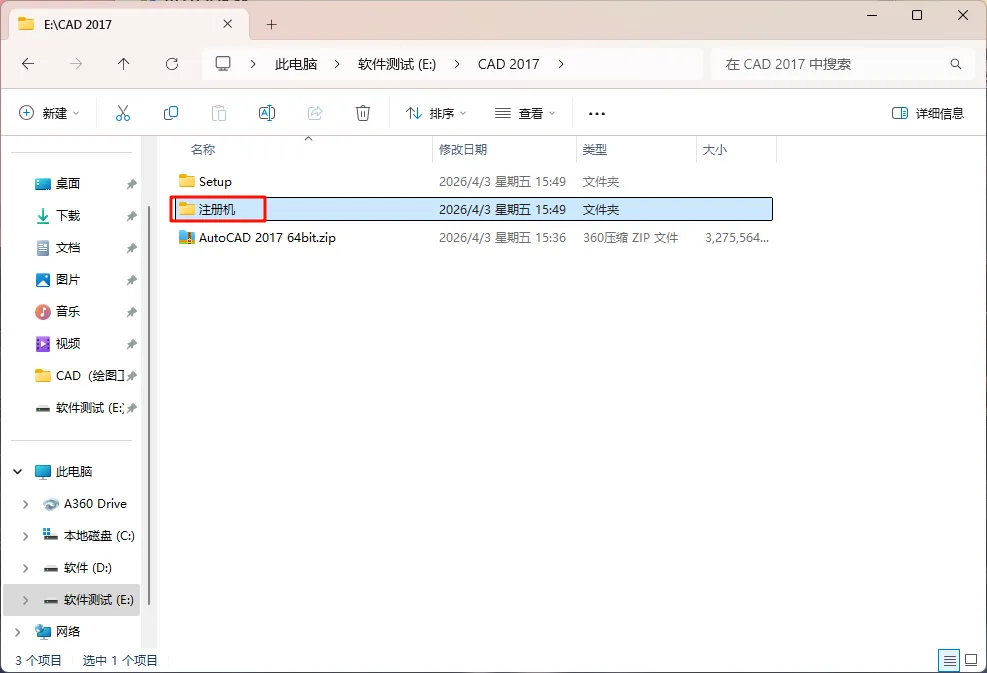The width and height of the screenshot is (987, 673).
Task: Expand the 软件测试 (E:) tree node
Action: 25,601
